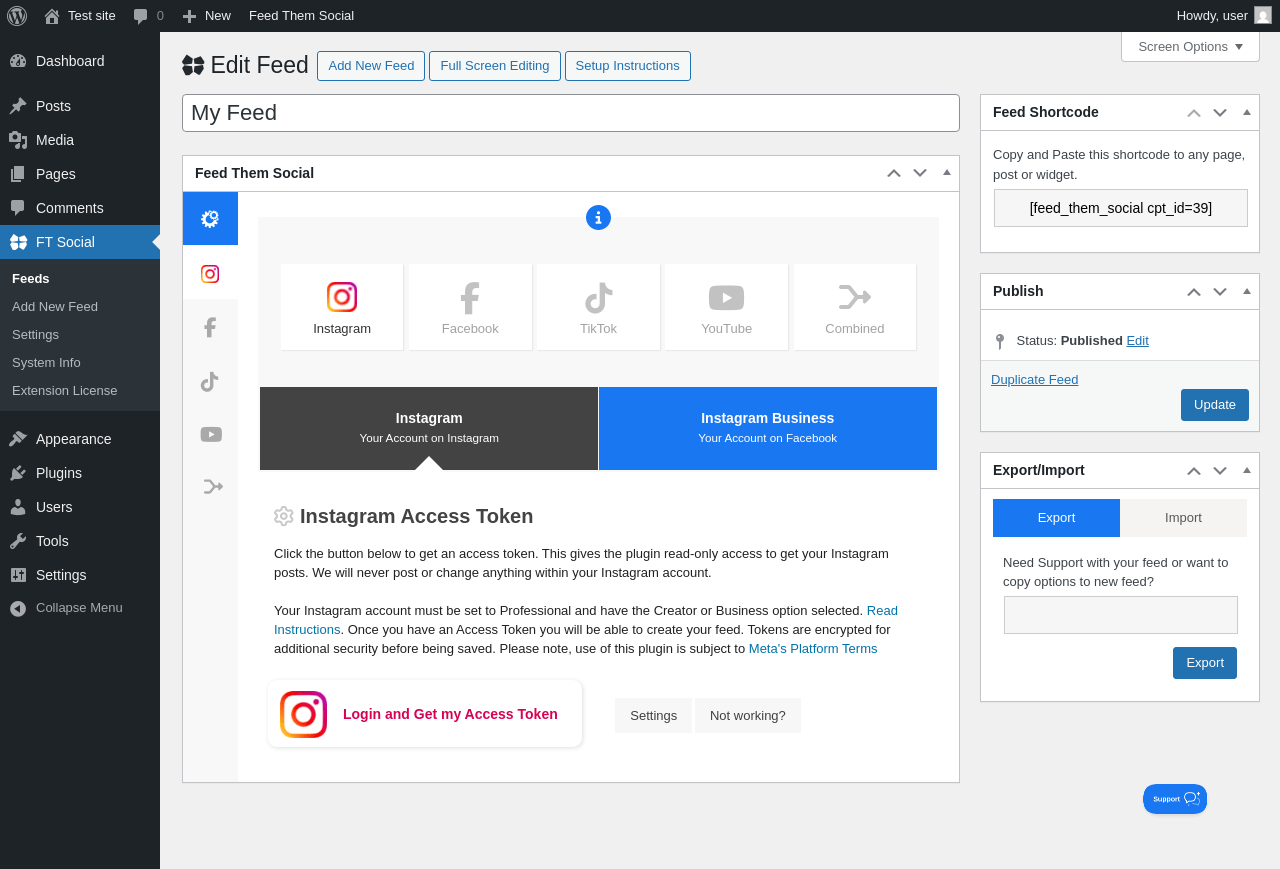Open Plugins in the sidebar
This screenshot has width=1280, height=869.
[80, 473]
